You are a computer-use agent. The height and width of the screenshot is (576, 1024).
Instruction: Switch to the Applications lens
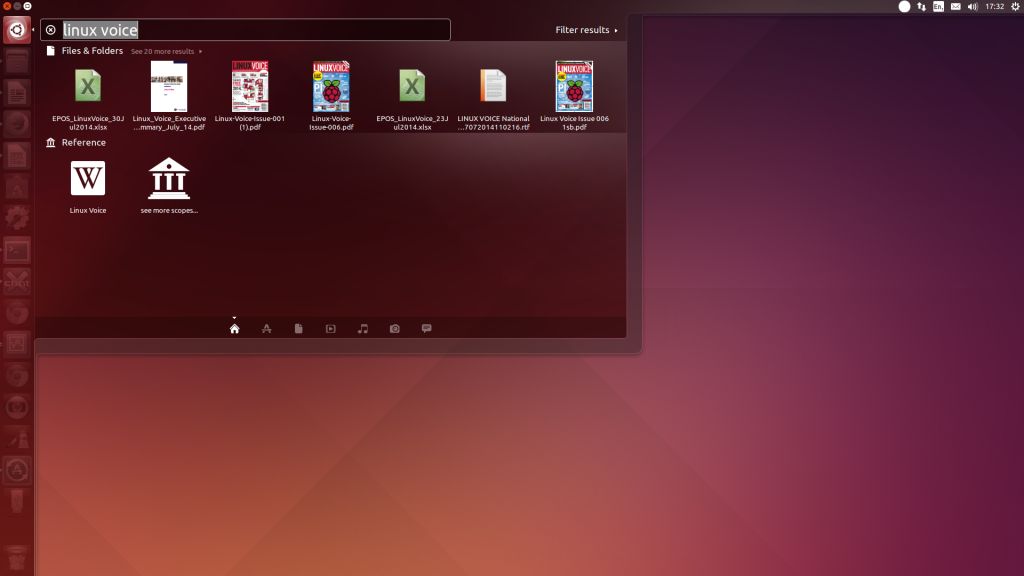pyautogui.click(x=266, y=328)
